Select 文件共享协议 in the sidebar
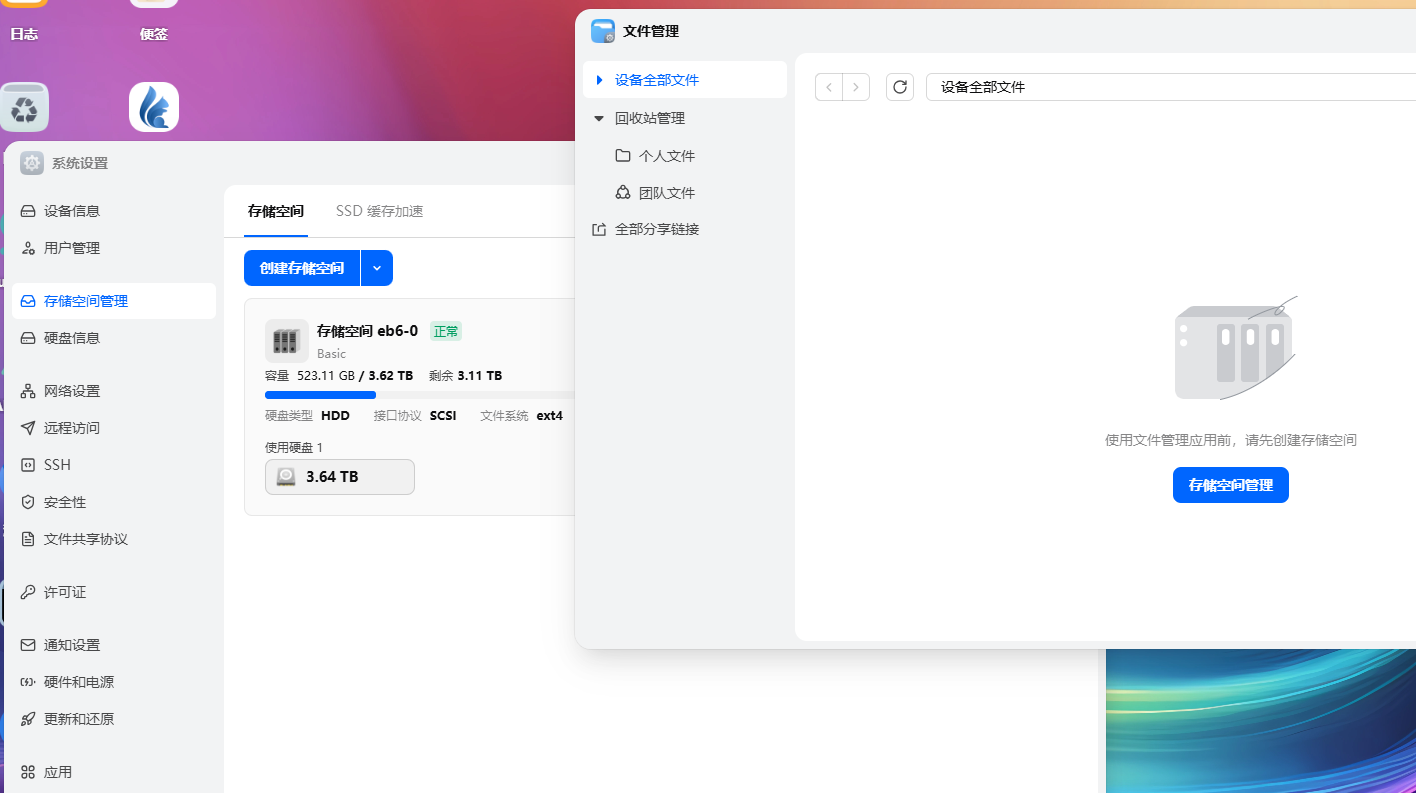This screenshot has height=793, width=1416. pos(114,539)
